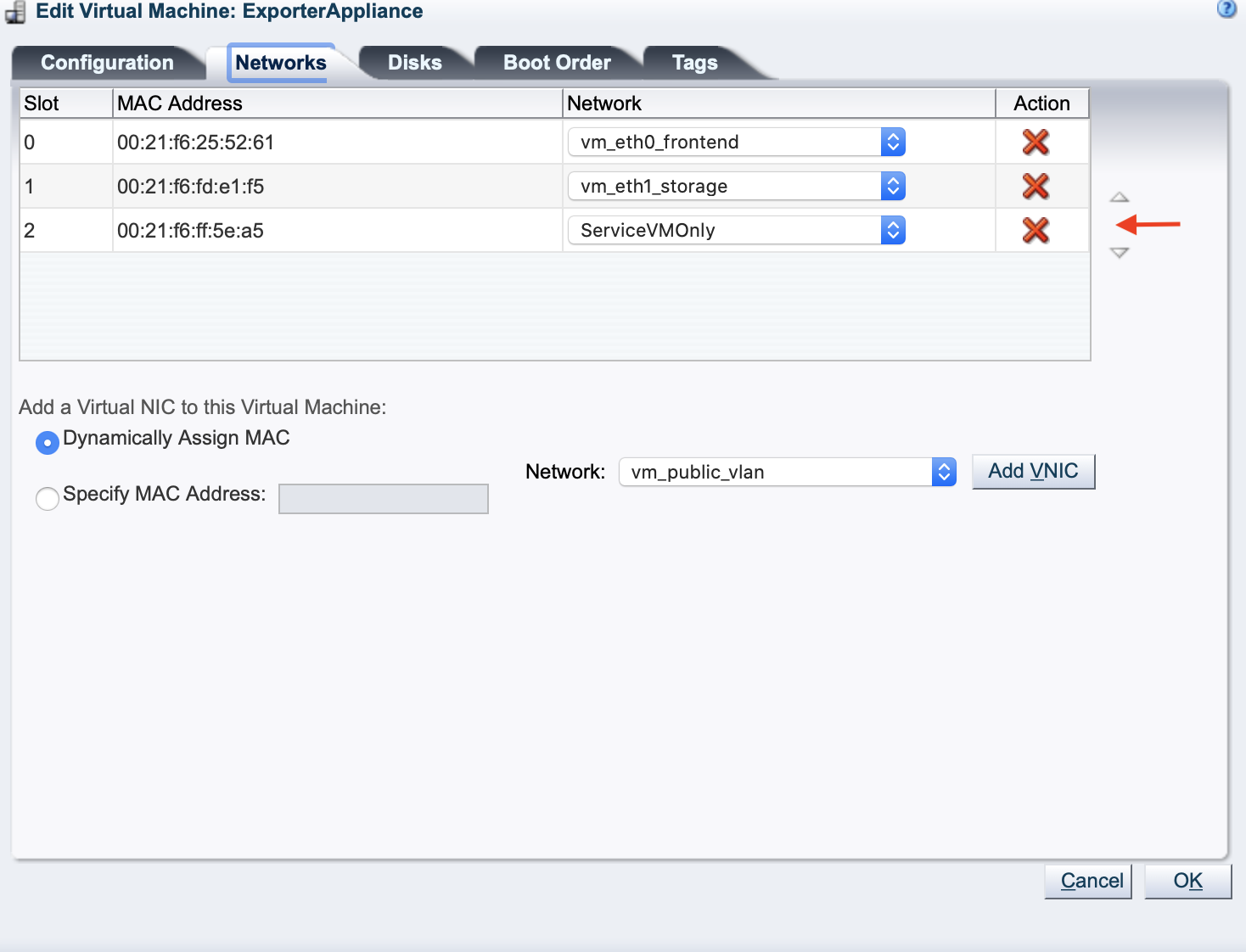Switch to the Disks tab

(414, 62)
